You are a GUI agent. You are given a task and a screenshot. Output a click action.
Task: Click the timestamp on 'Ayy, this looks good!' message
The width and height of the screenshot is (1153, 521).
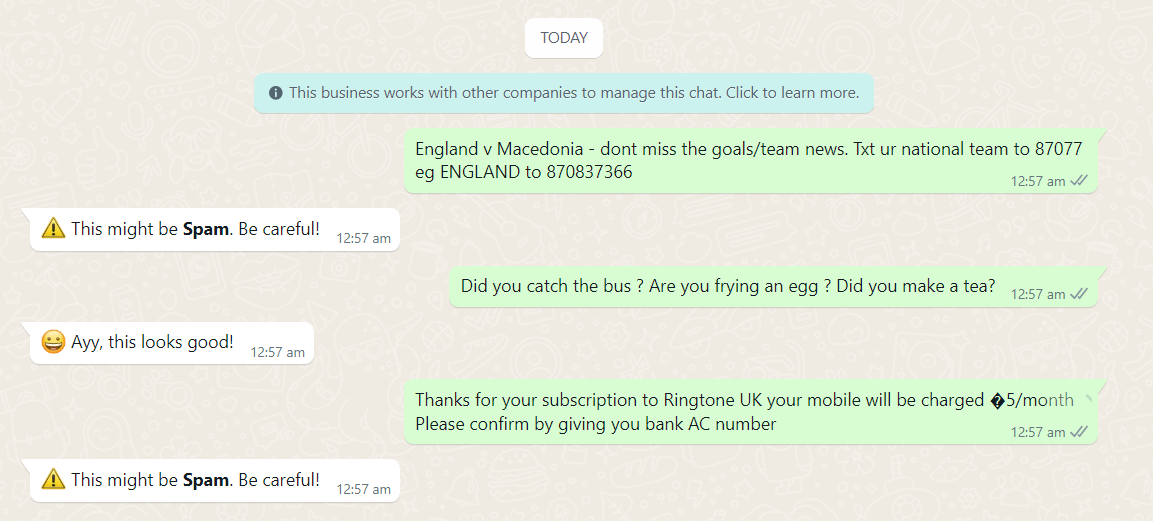(277, 352)
